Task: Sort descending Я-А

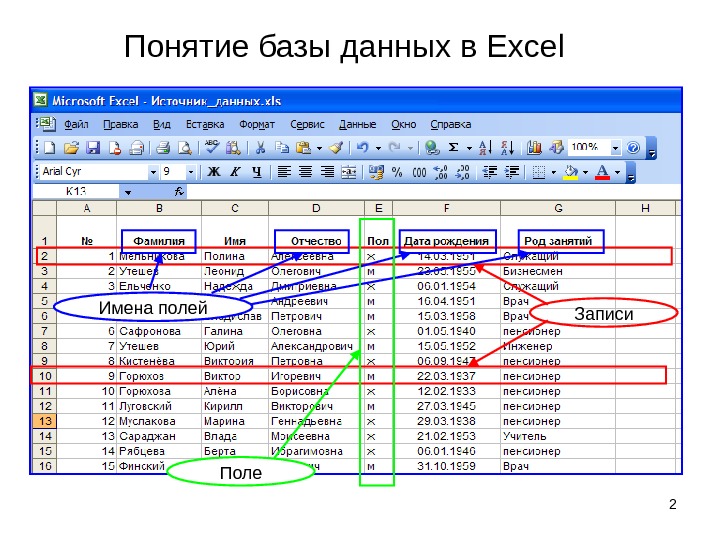Action: (x=507, y=148)
